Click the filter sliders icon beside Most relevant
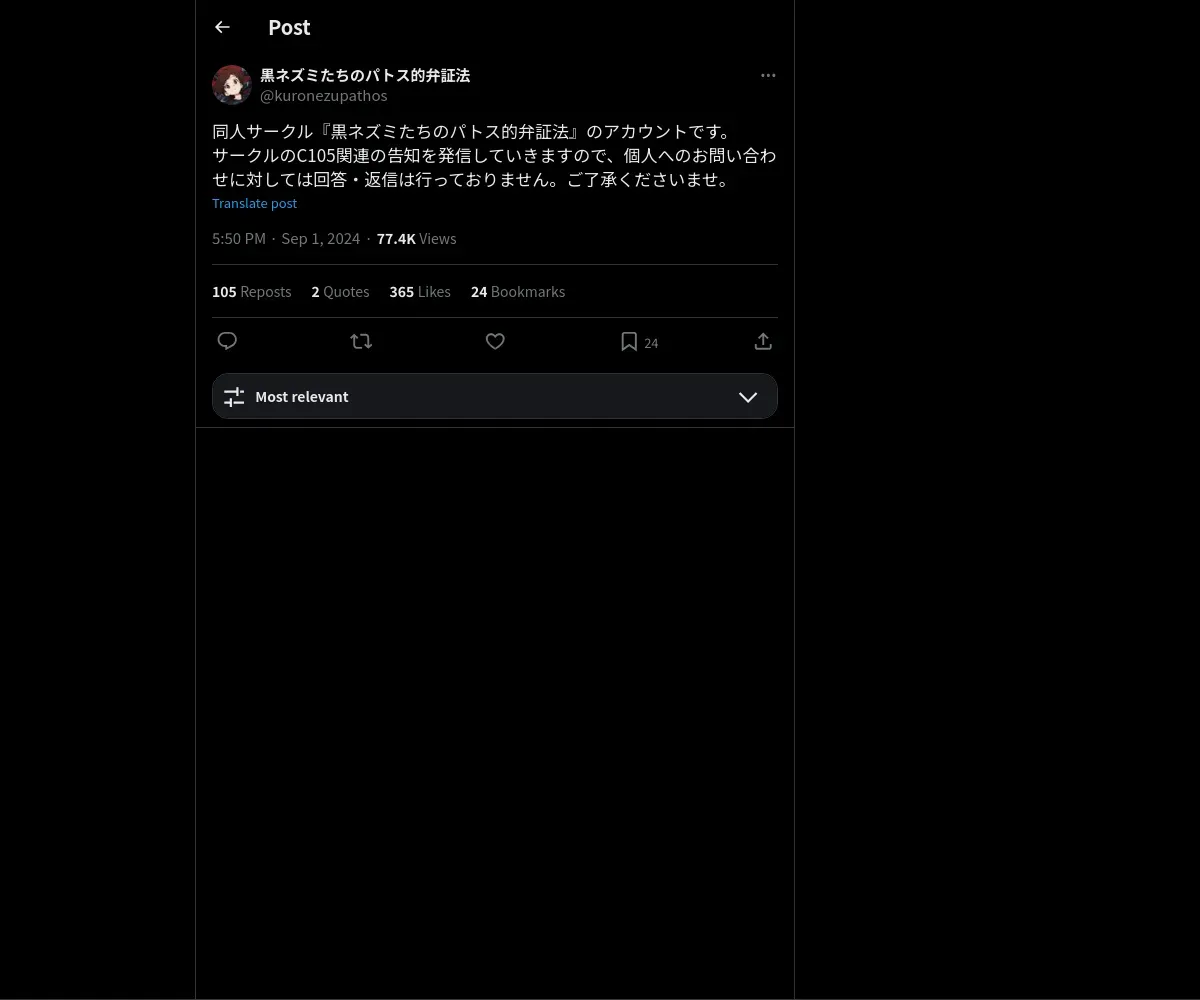The width and height of the screenshot is (1200, 1000). click(x=234, y=397)
